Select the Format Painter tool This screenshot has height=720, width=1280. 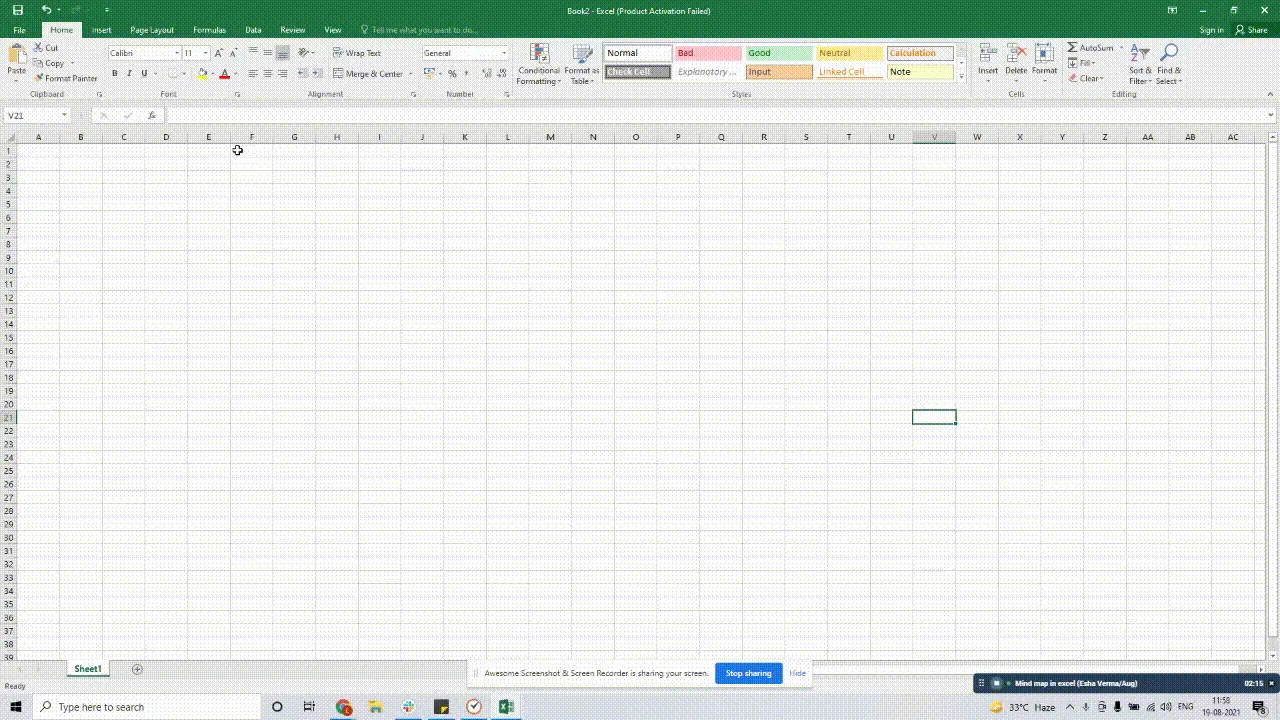click(66, 78)
